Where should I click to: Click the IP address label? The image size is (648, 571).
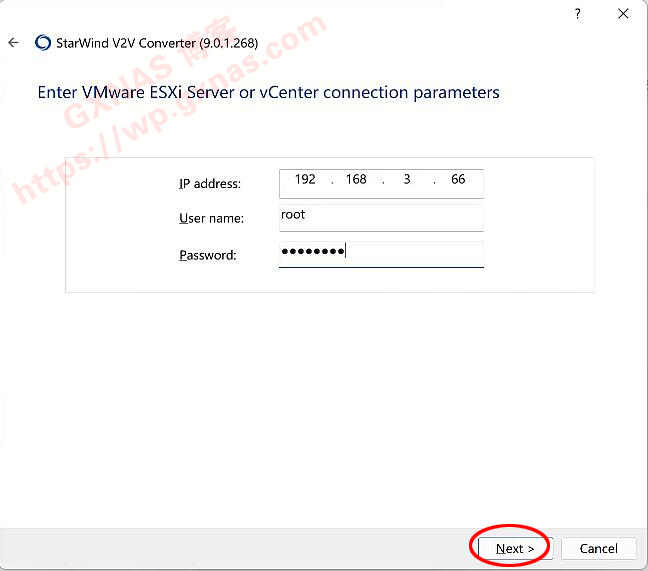click(210, 184)
